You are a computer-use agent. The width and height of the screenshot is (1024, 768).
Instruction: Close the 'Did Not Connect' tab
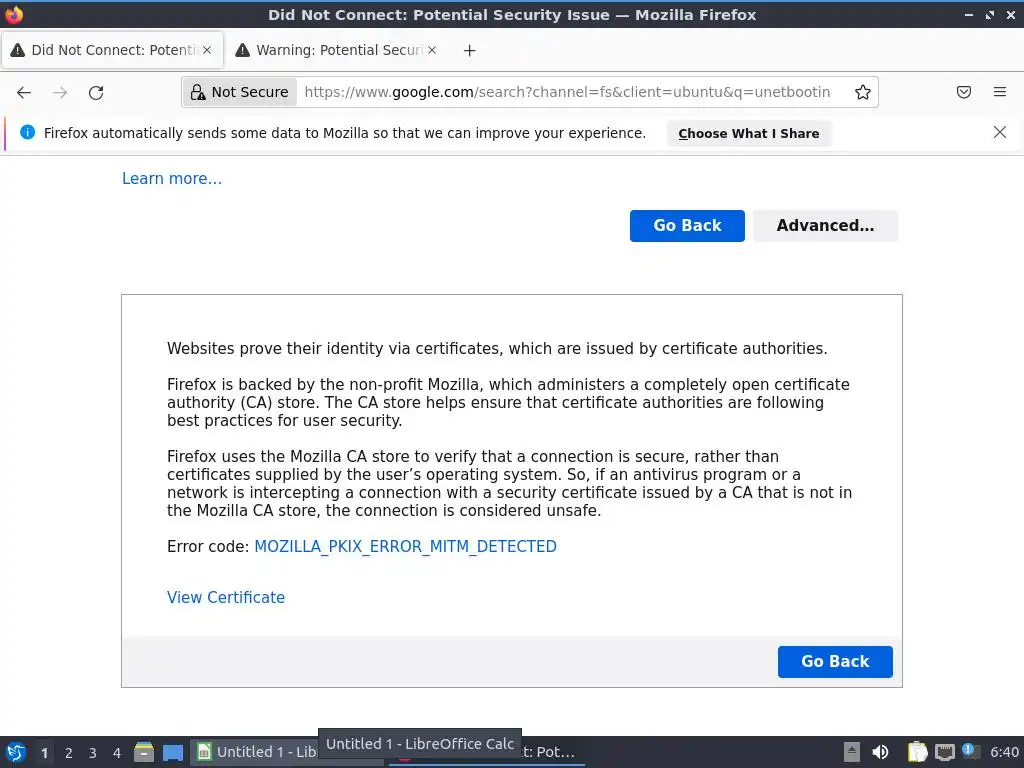(207, 50)
